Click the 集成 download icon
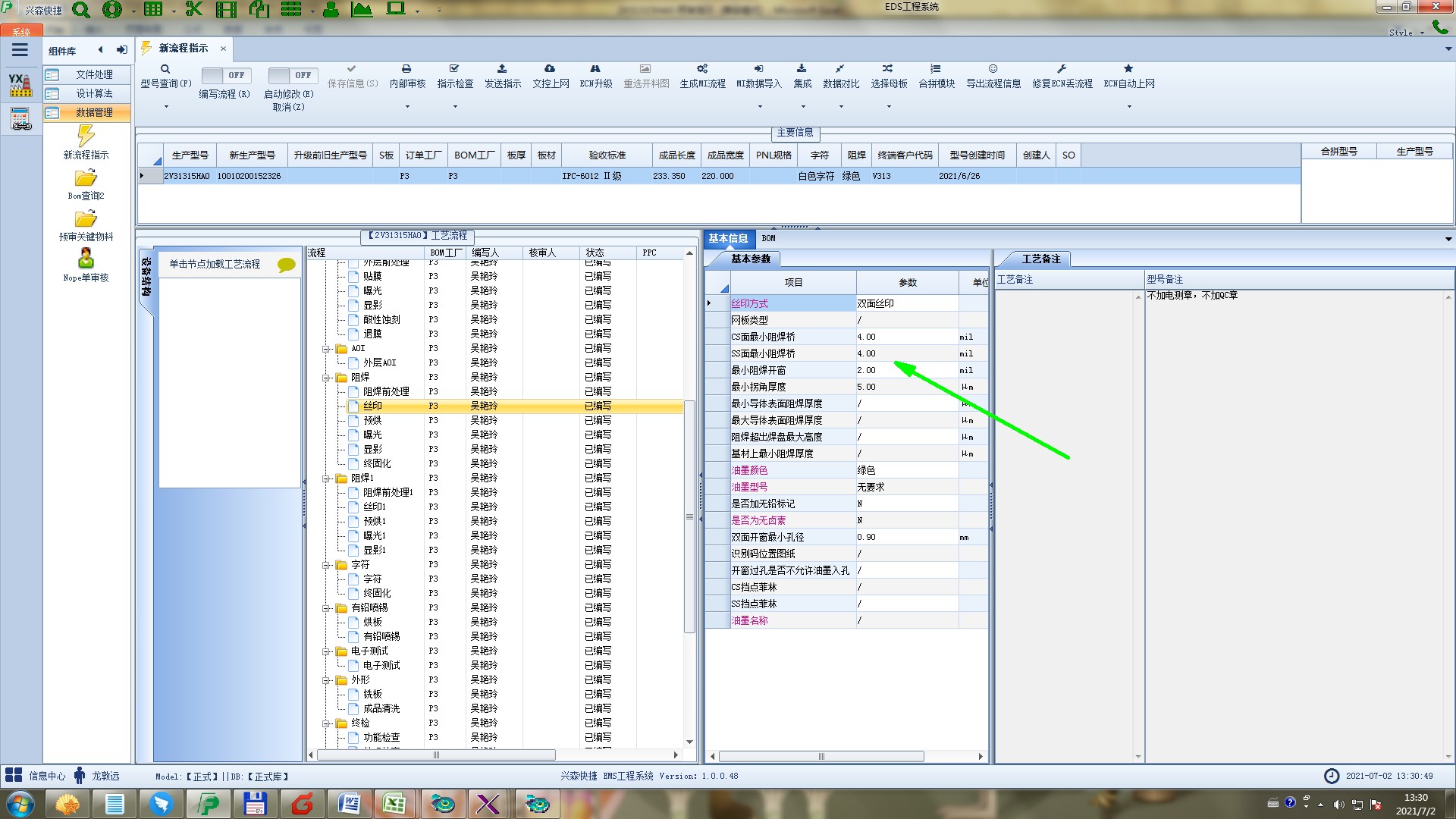 [802, 69]
